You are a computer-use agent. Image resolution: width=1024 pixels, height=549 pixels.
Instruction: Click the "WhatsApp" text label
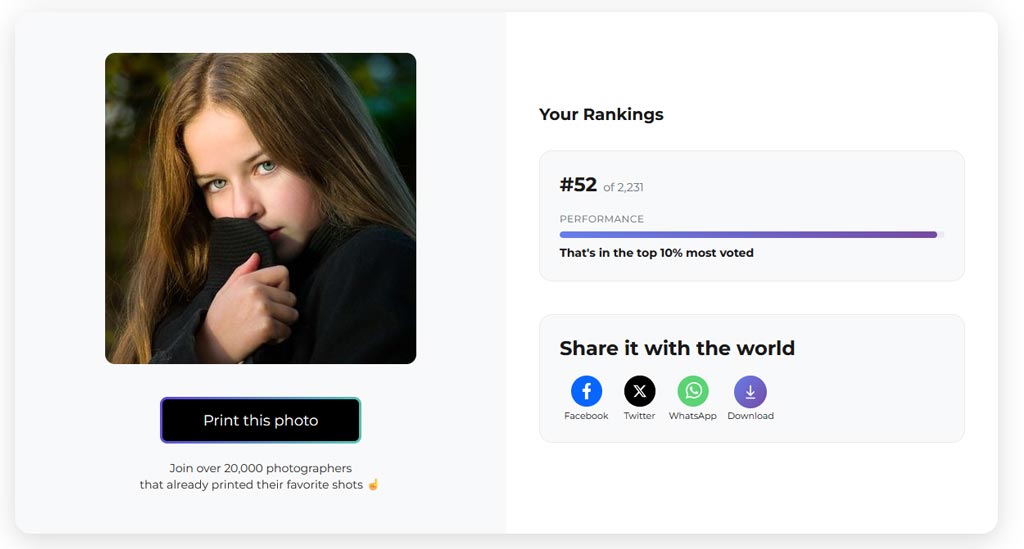pos(693,416)
